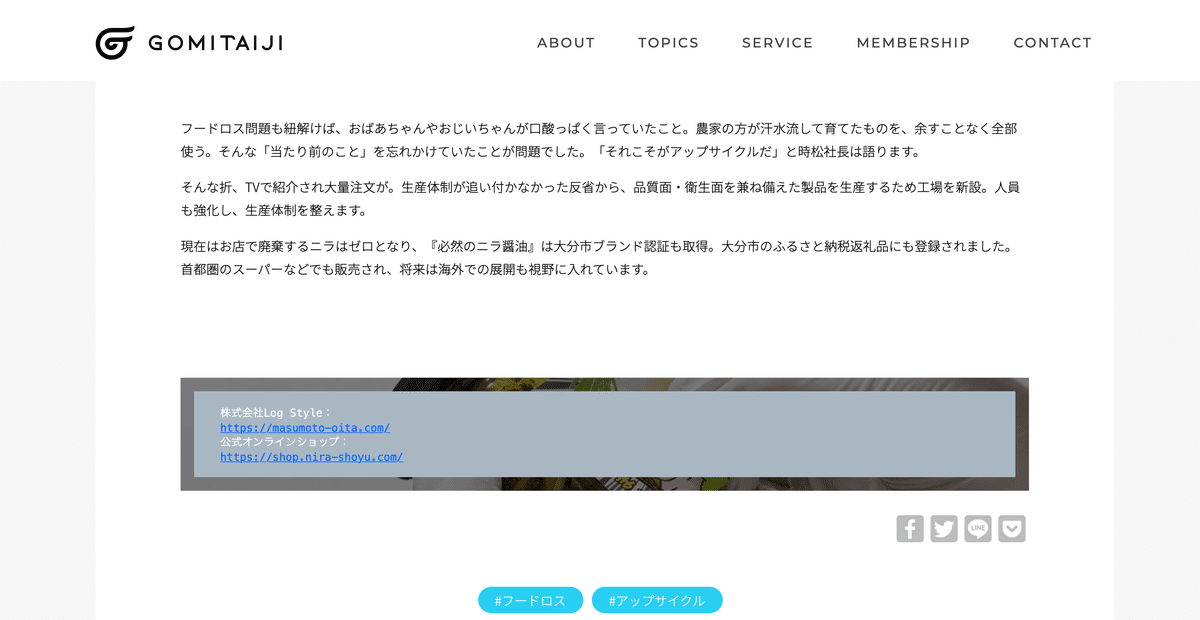
Task: Open the TOPICS page
Action: click(668, 42)
